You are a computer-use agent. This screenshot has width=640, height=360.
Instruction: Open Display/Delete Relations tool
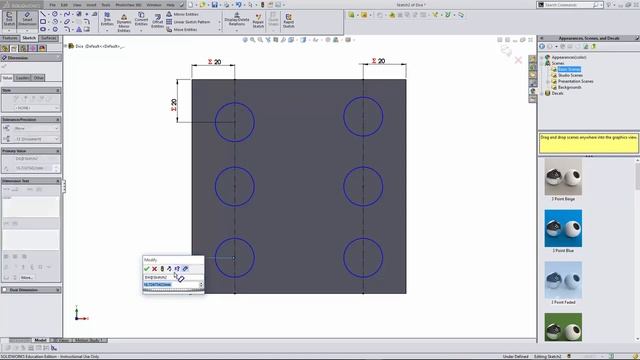(237, 20)
